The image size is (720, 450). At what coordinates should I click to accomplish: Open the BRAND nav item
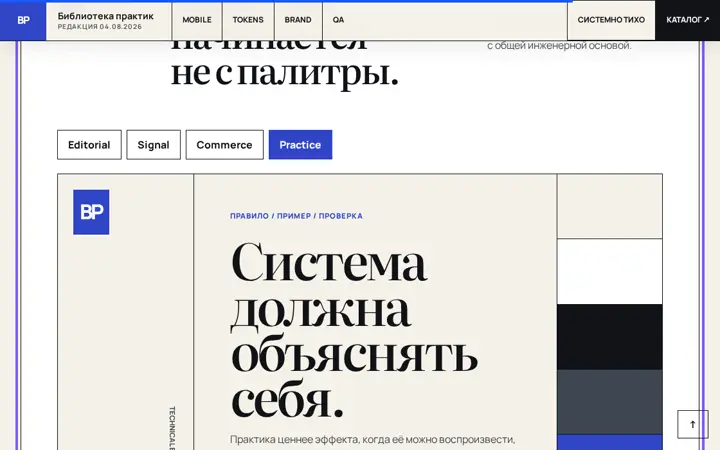point(298,20)
